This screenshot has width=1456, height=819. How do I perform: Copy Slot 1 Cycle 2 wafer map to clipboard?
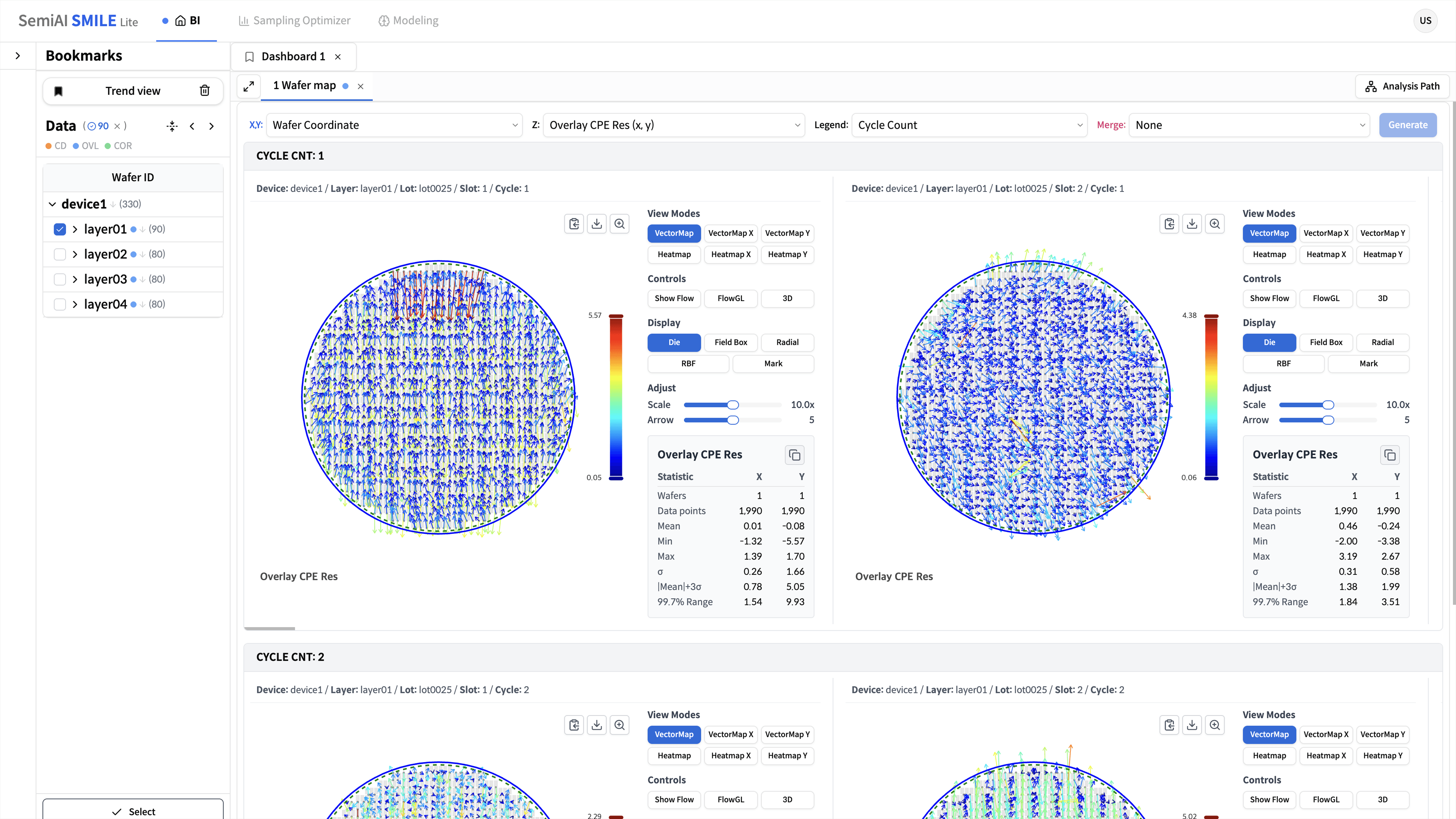[x=574, y=725]
